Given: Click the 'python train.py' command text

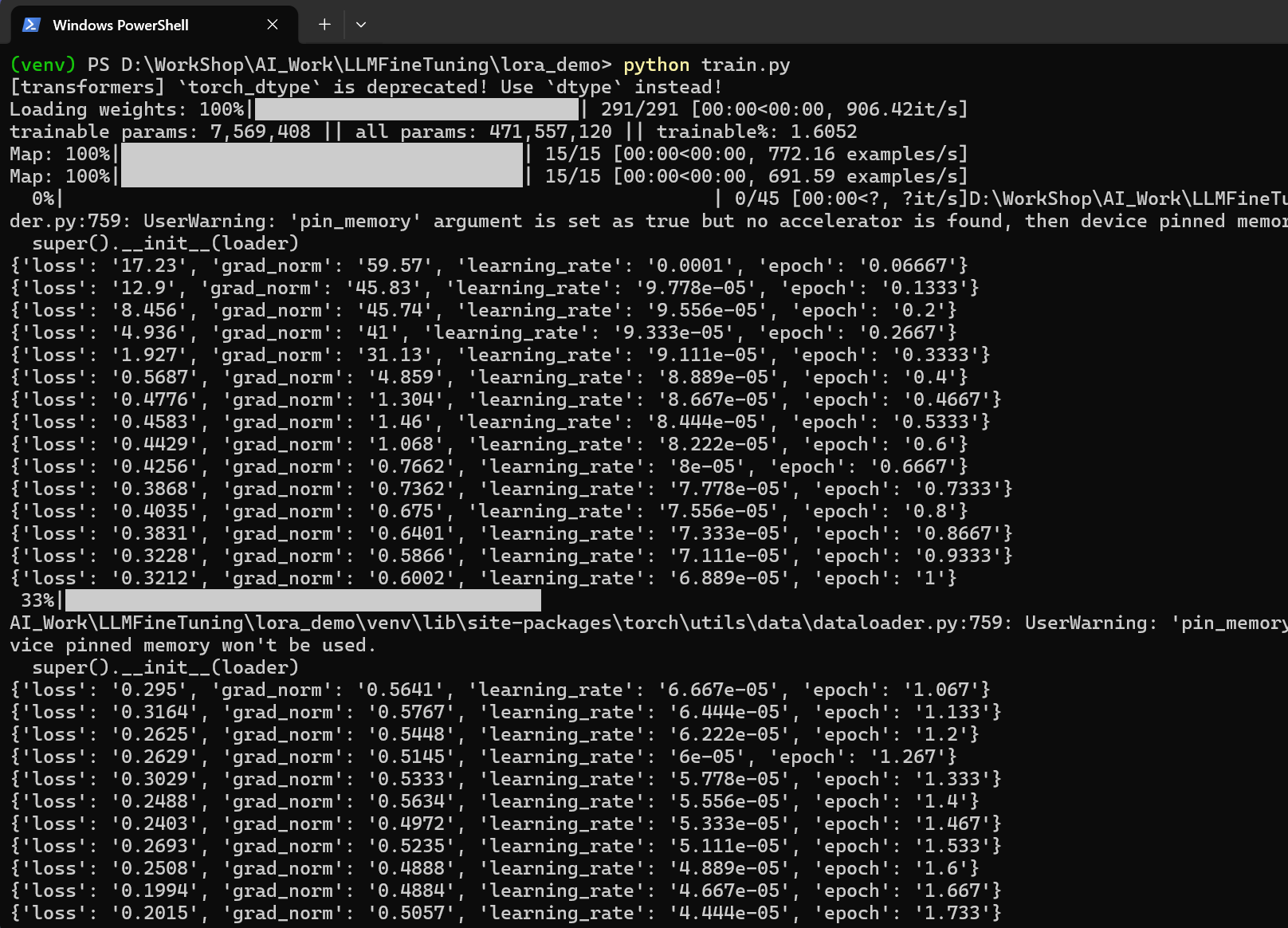Looking at the screenshot, I should (707, 65).
